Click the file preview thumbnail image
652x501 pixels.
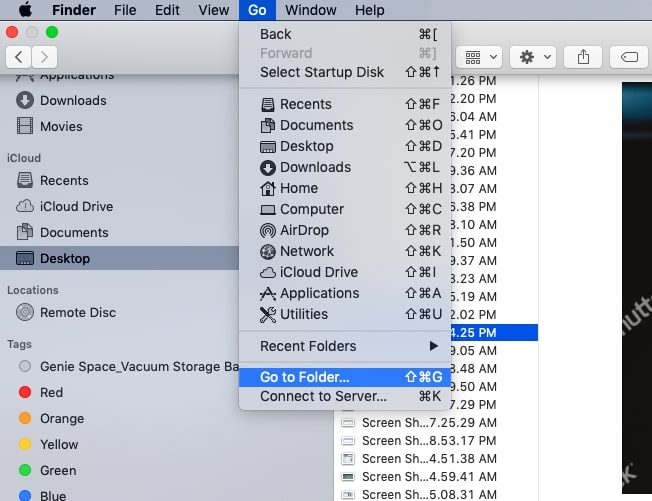[637, 288]
